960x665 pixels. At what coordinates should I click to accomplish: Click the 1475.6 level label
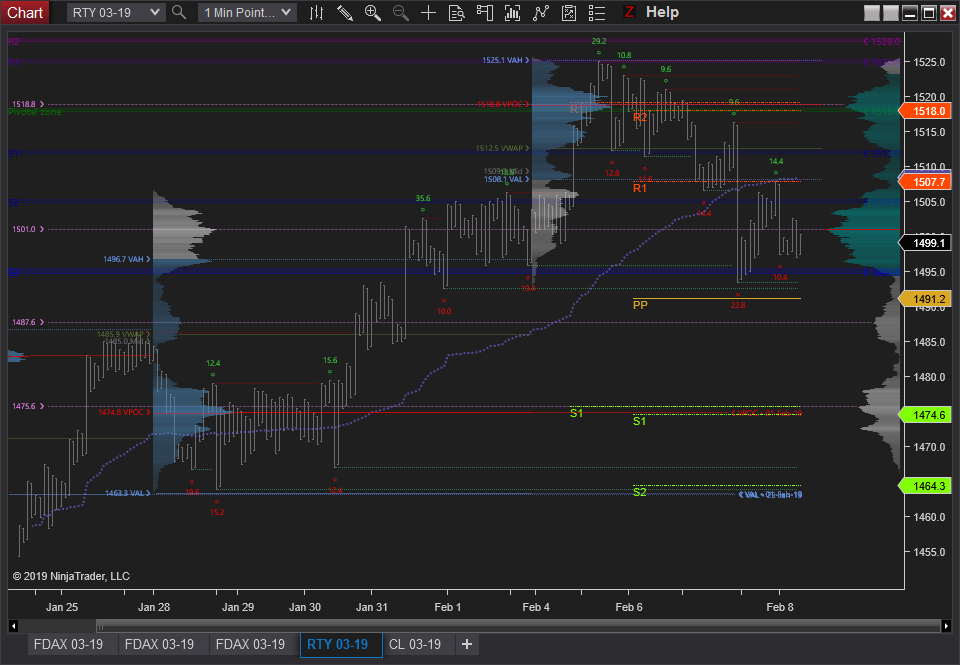click(28, 406)
